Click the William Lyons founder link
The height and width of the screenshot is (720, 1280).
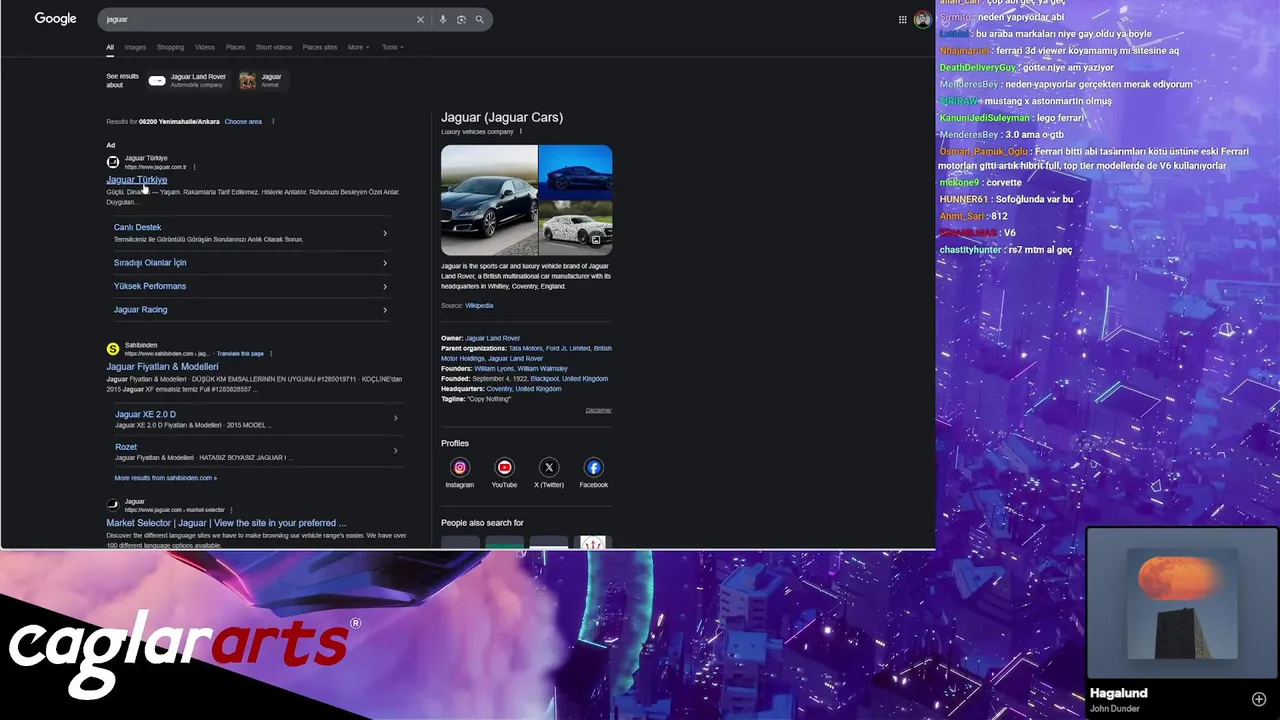coord(493,368)
